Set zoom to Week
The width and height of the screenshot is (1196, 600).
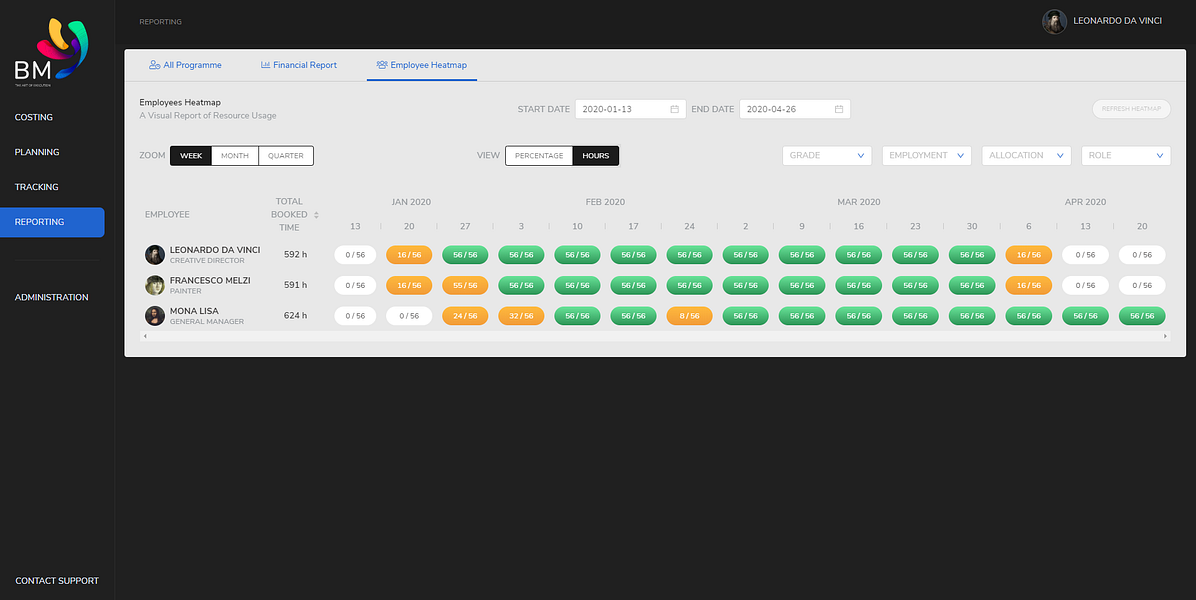coord(191,156)
